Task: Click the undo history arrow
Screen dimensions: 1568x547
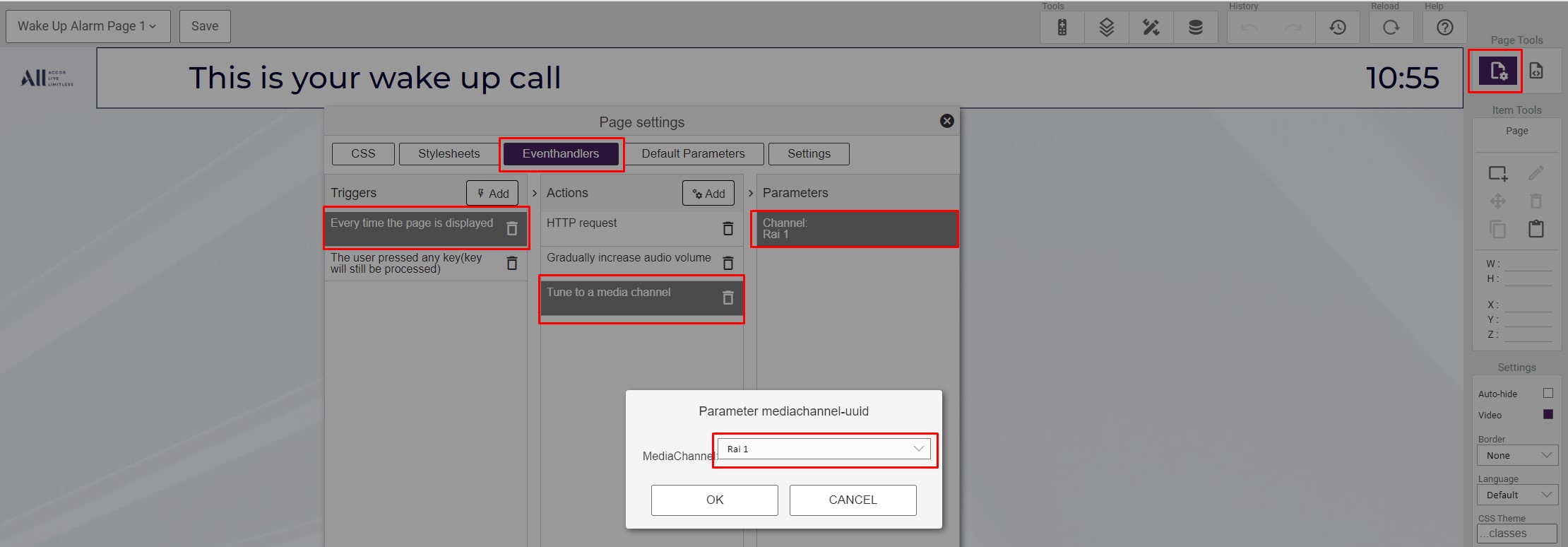Action: pos(1249,28)
